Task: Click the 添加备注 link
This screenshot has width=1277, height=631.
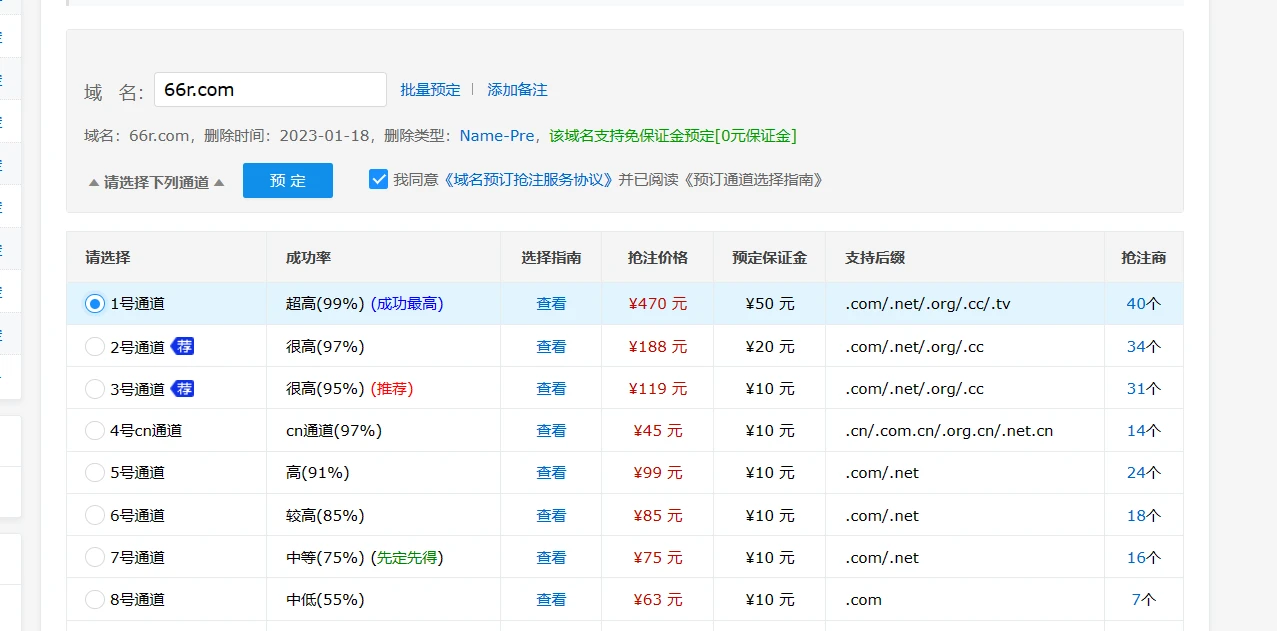Action: click(517, 90)
